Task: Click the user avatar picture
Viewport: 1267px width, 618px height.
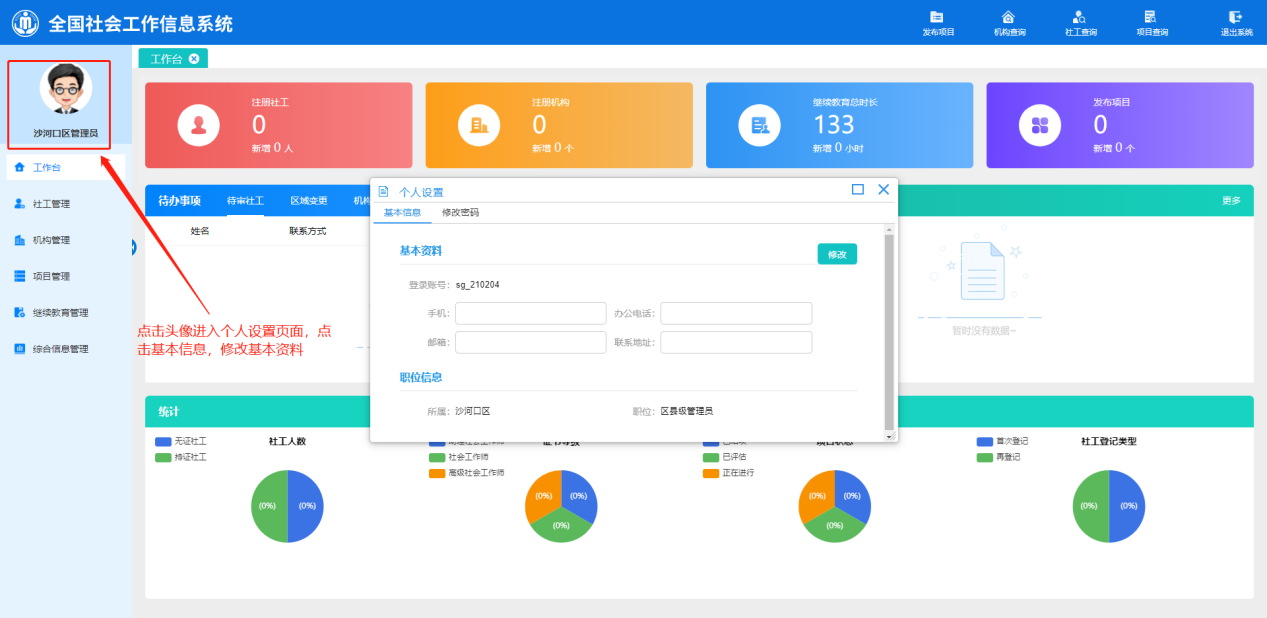Action: [66, 90]
